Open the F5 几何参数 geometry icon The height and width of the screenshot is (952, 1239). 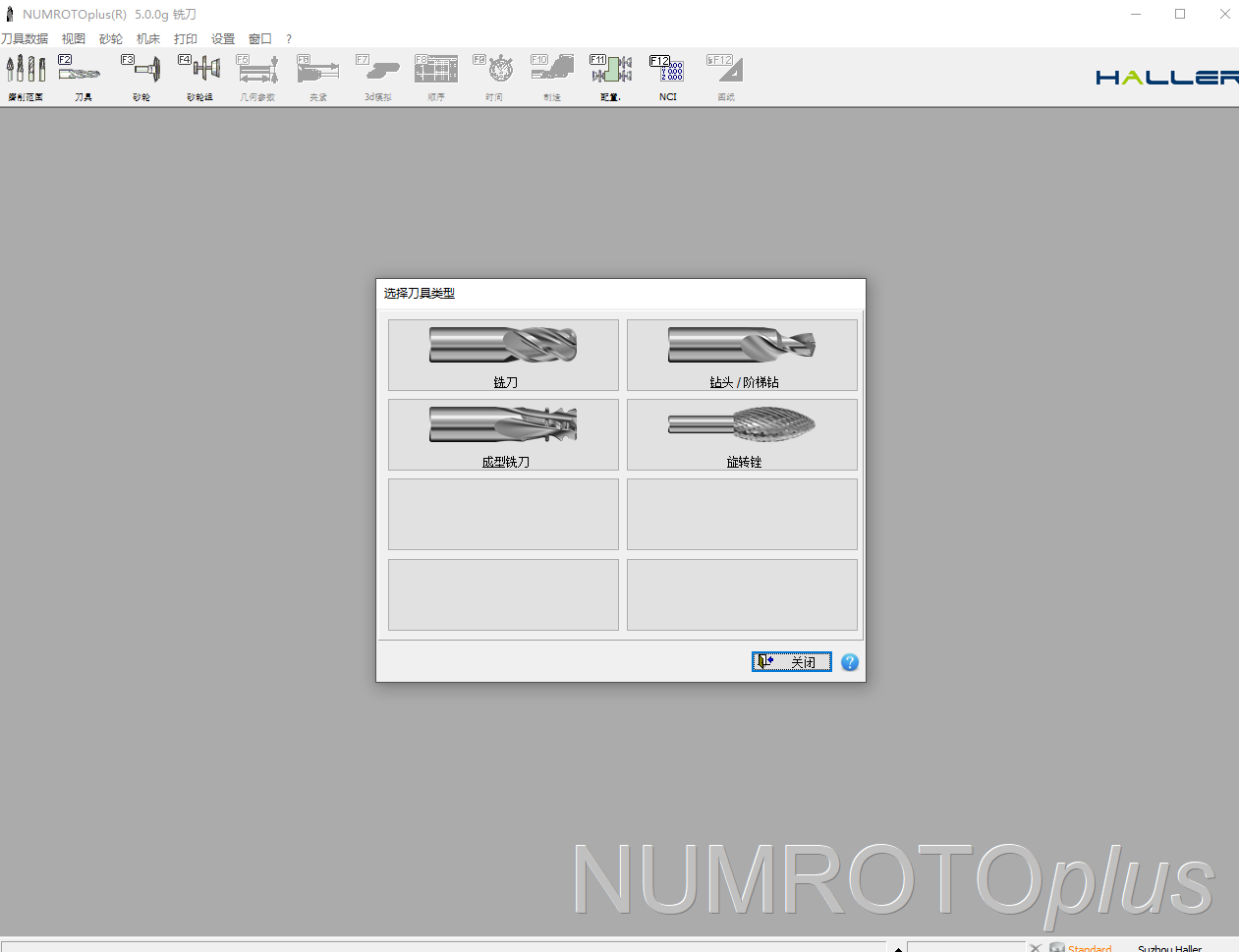click(x=257, y=78)
